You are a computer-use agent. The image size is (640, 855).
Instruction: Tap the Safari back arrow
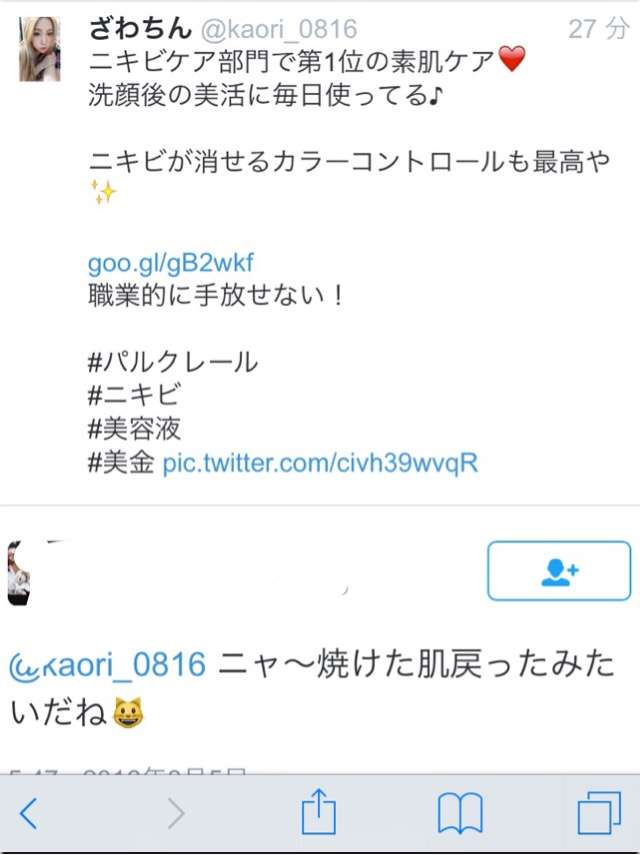click(28, 813)
